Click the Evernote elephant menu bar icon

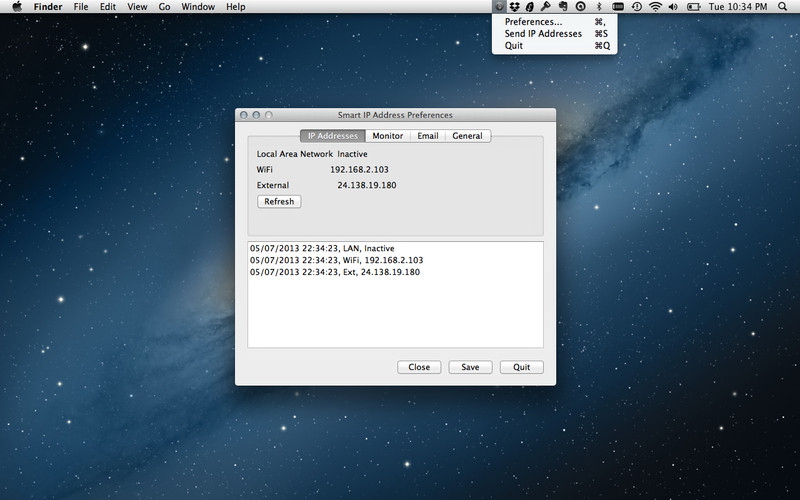pos(563,7)
